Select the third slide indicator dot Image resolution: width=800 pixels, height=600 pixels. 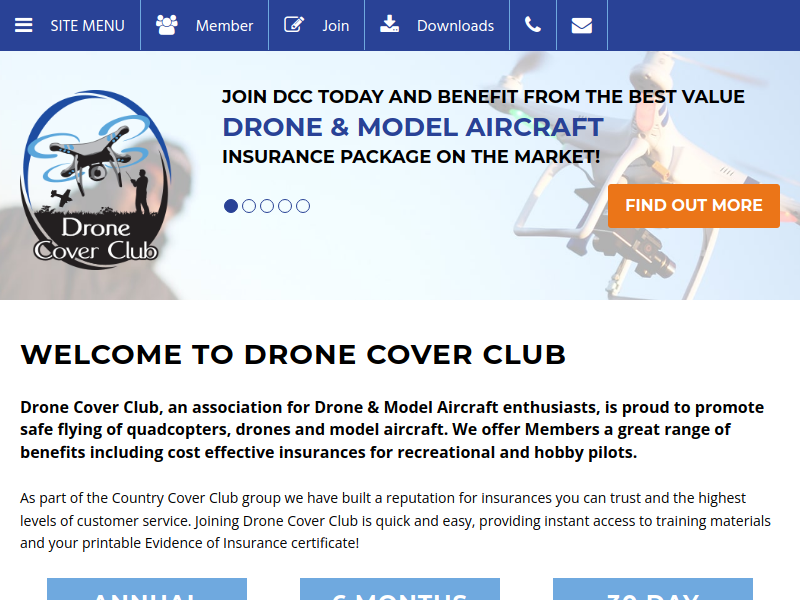[267, 206]
